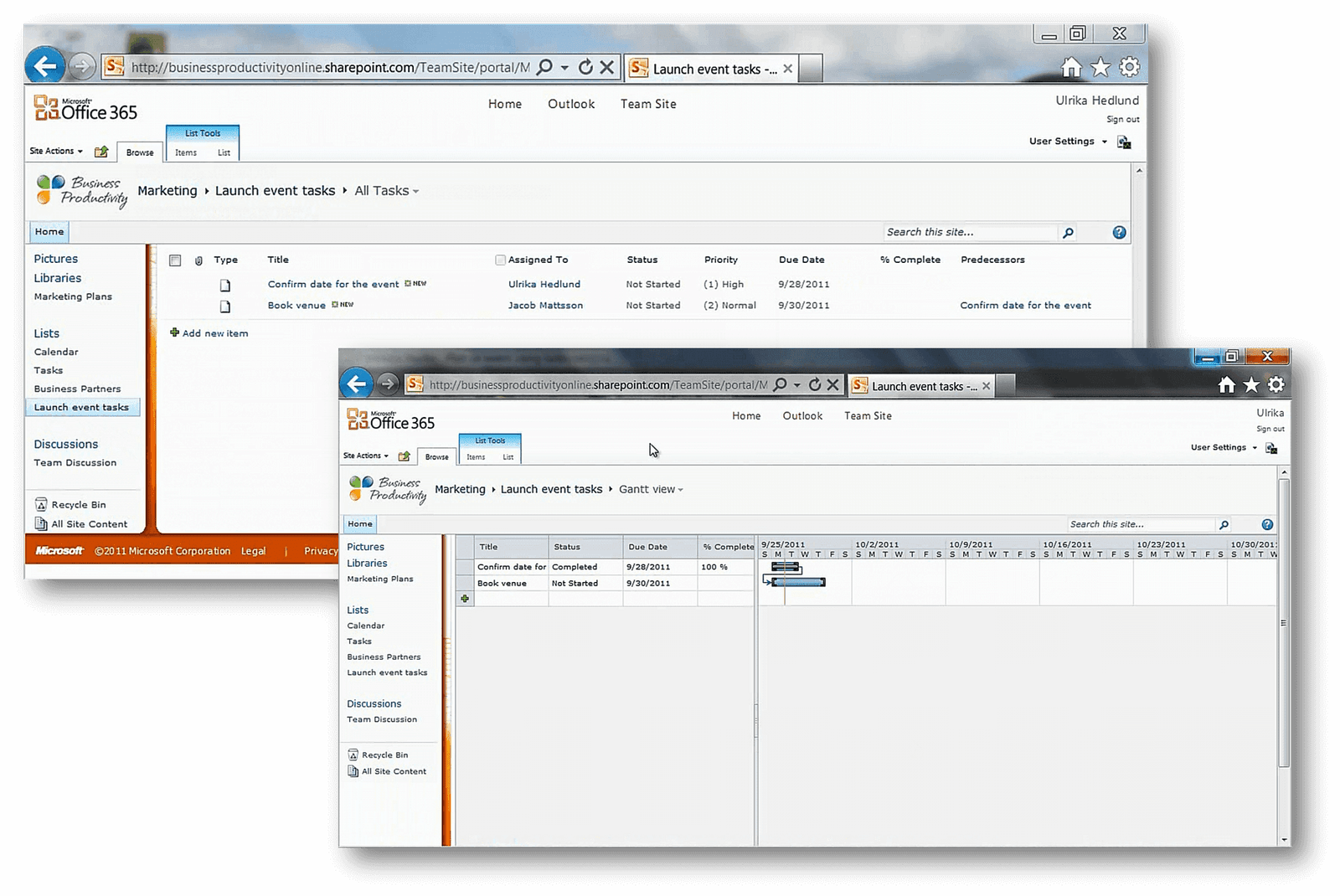Open Recycle Bin in the All Tasks sidebar

tap(78, 505)
